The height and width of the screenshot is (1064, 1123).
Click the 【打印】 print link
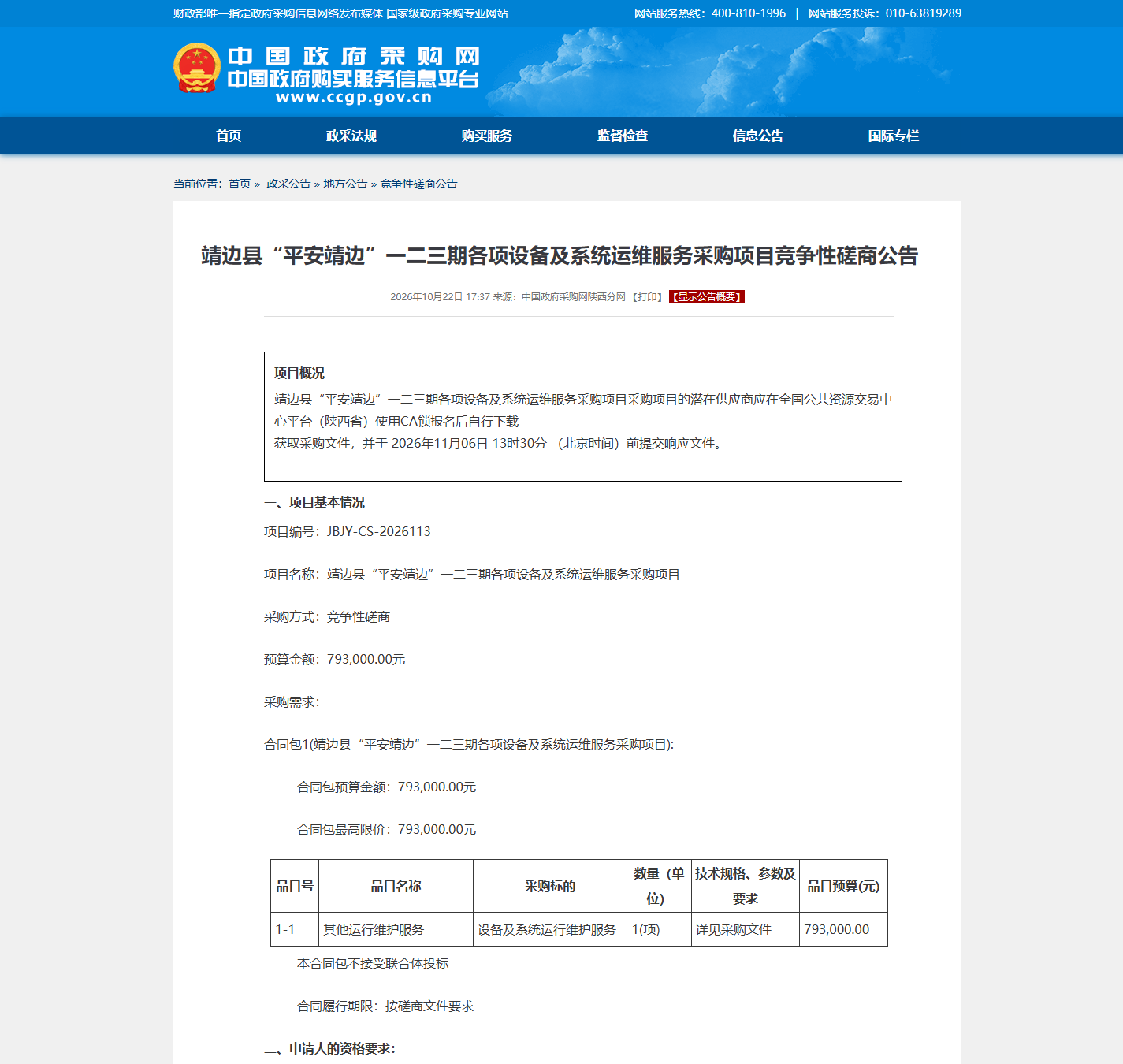coord(647,296)
